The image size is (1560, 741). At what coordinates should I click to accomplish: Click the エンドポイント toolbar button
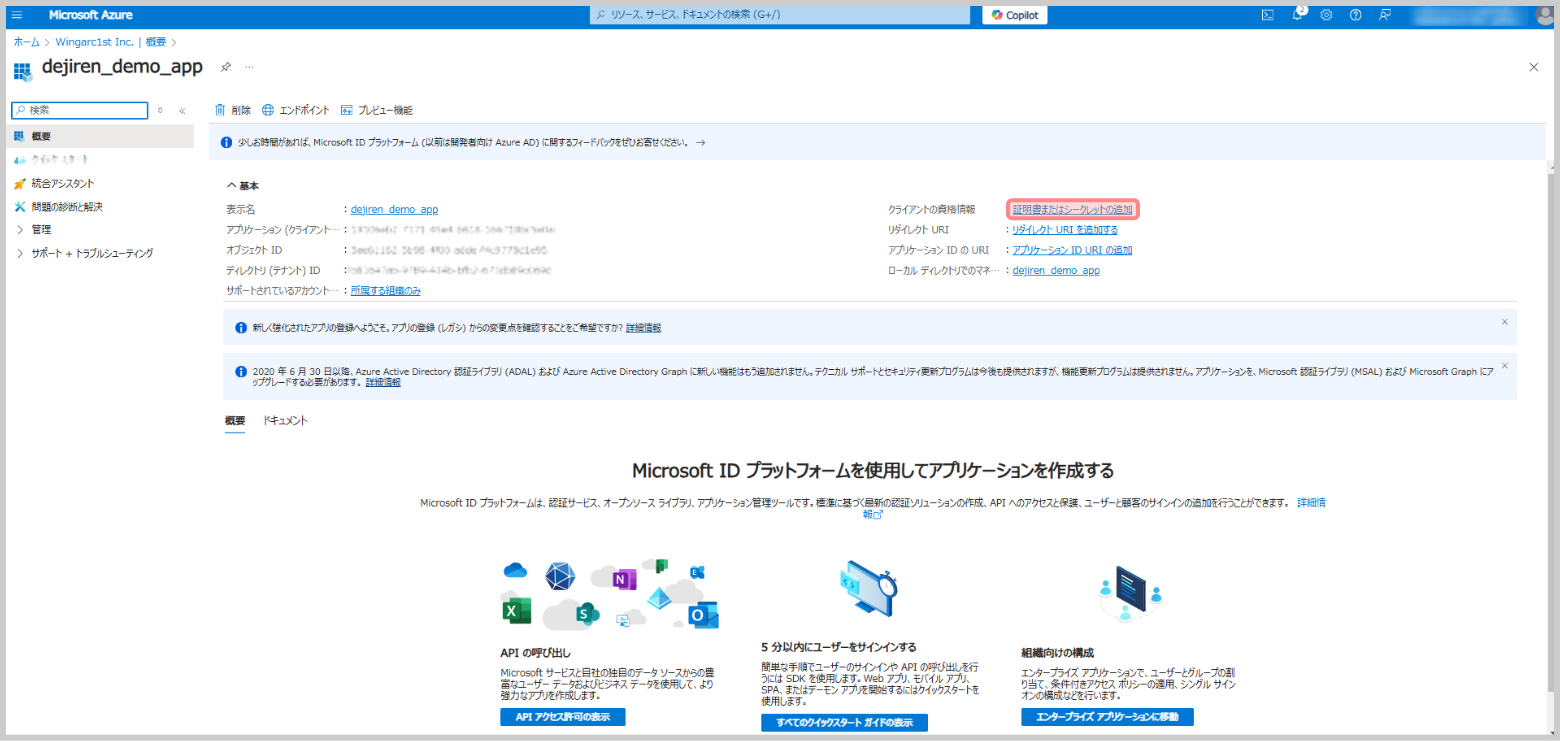[x=296, y=110]
